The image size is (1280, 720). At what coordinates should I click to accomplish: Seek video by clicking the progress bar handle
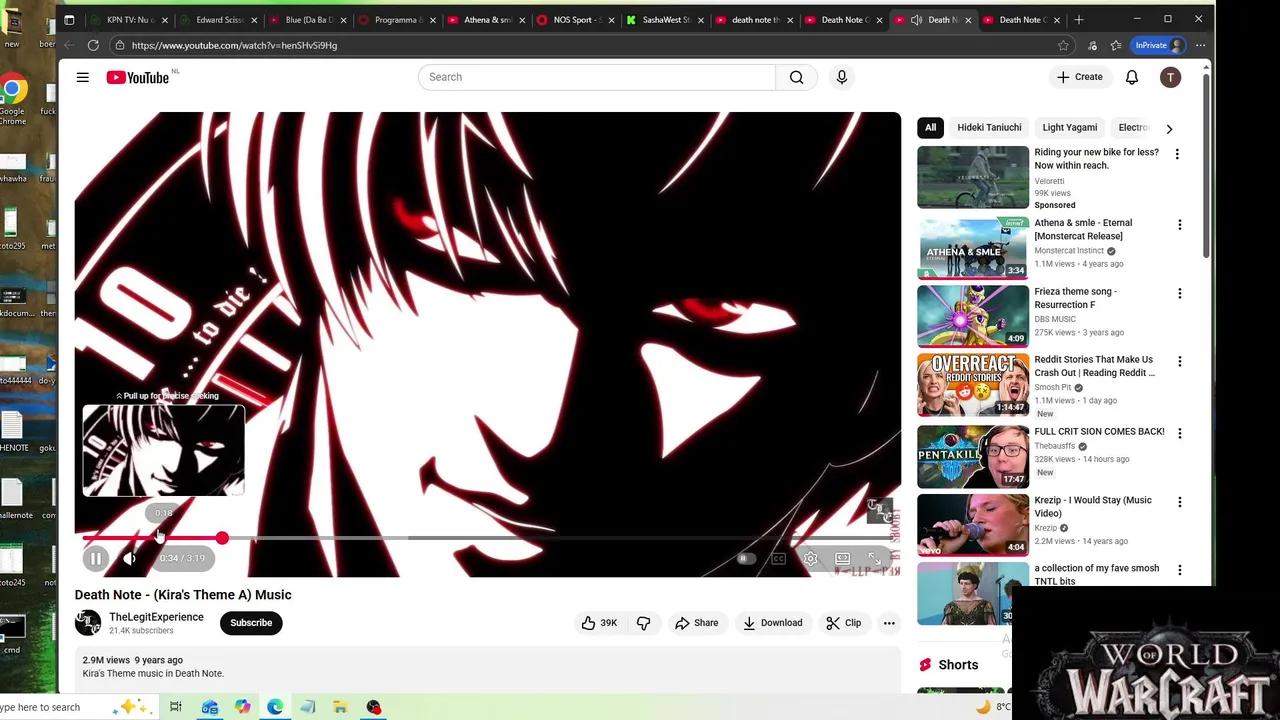tap(222, 538)
